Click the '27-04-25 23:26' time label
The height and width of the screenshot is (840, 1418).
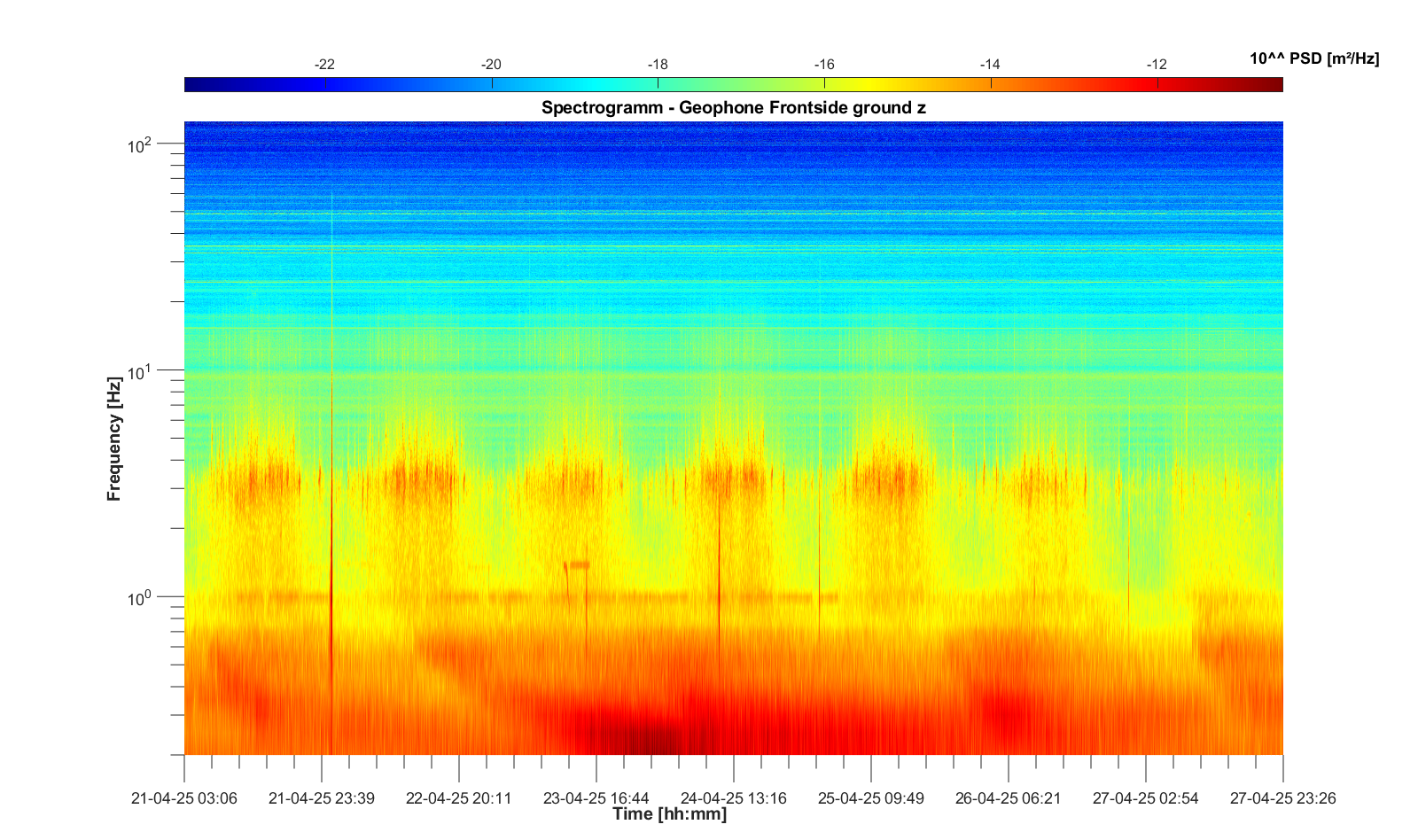click(1282, 798)
